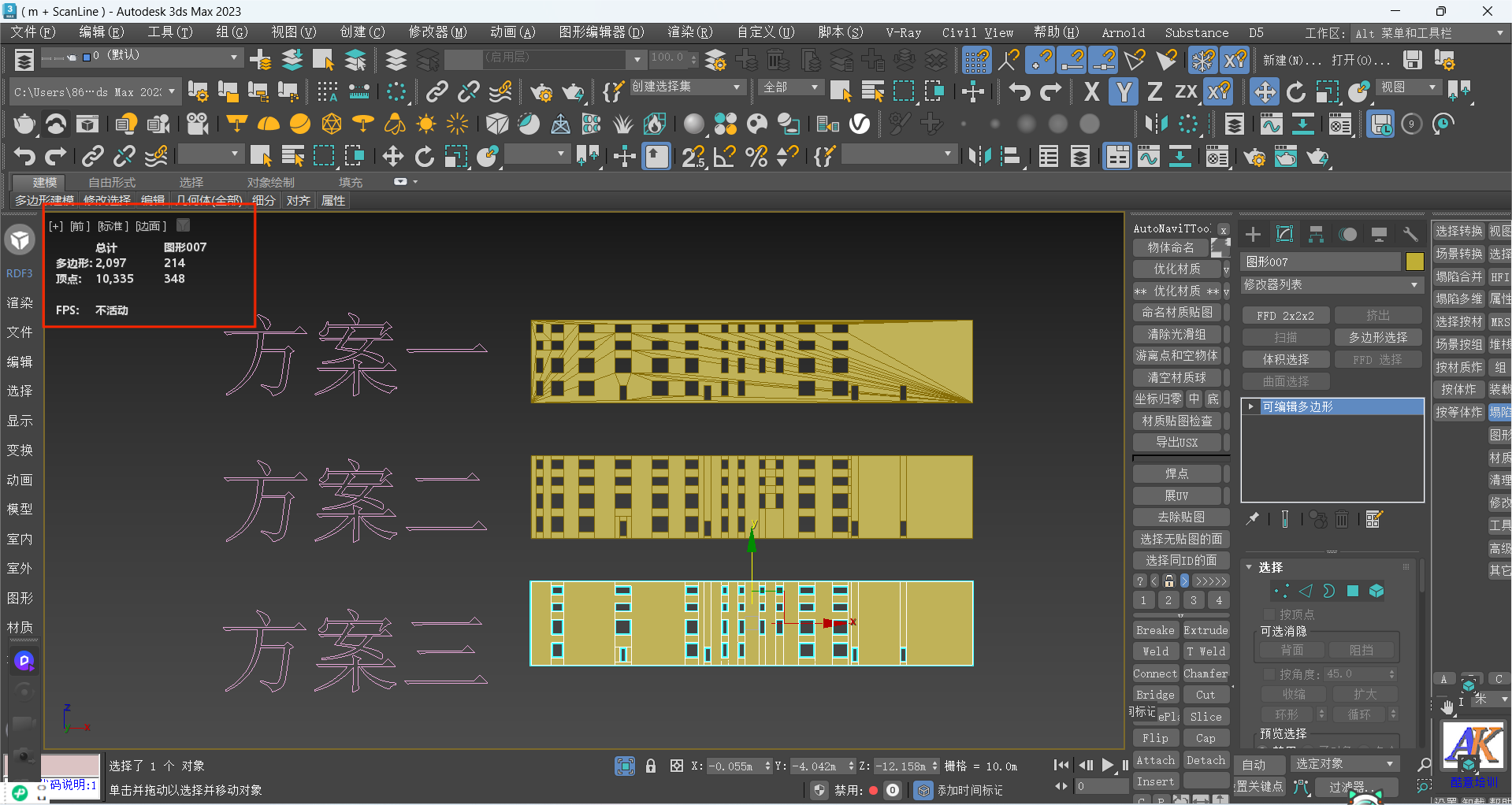
Task: Open the Display panel icon
Action: coord(1379,234)
